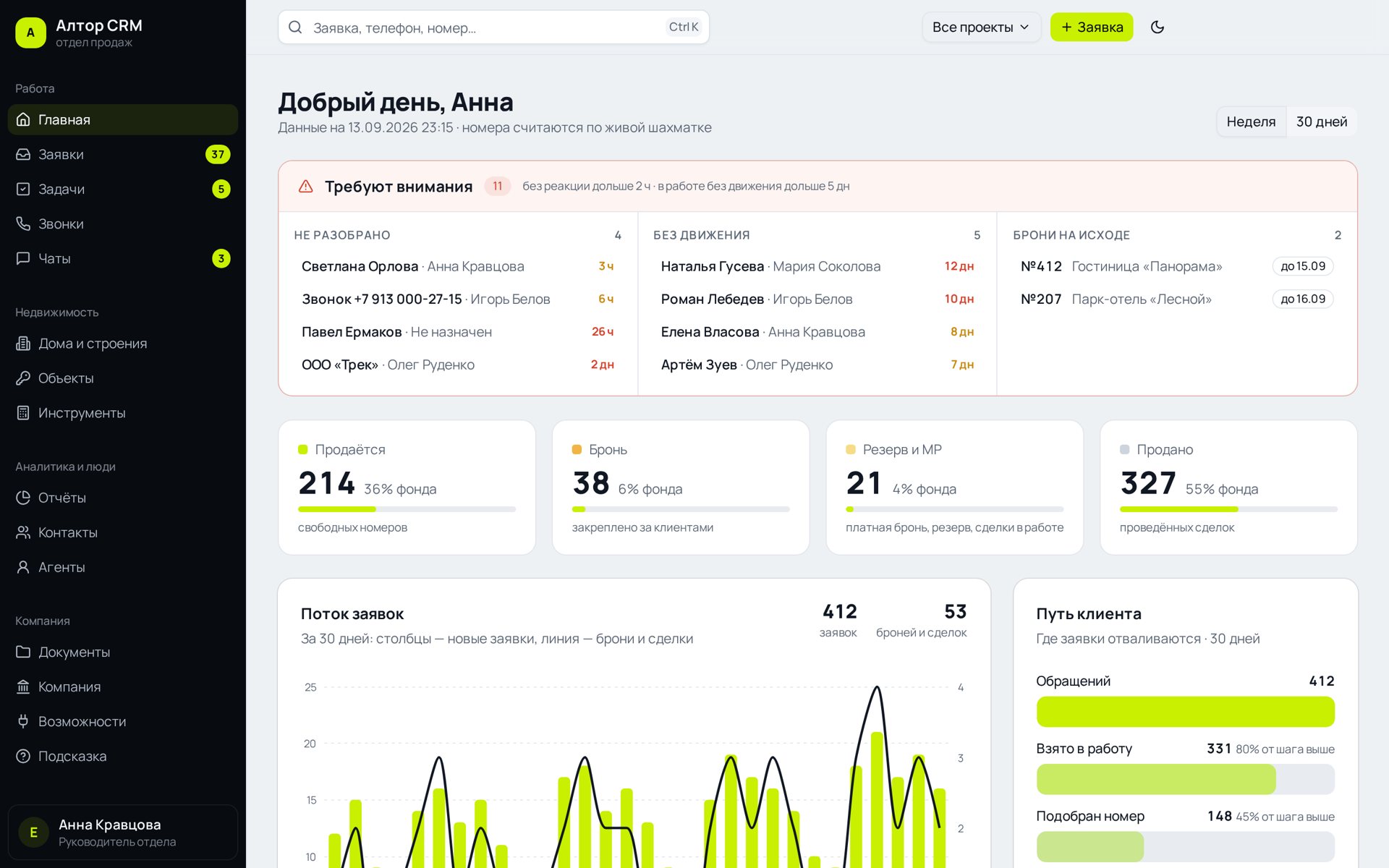
Task: Open the Продано 327 stat card
Action: click(x=1228, y=488)
